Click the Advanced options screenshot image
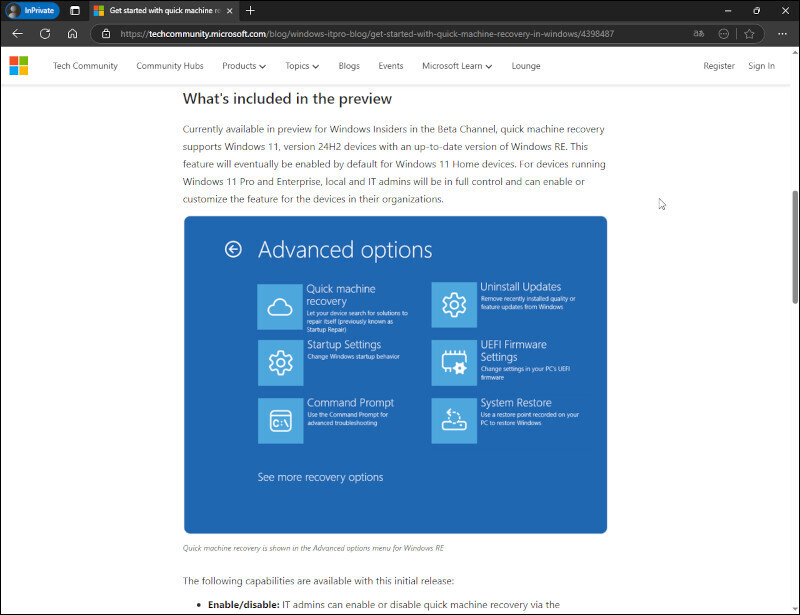Screen dimensions: 800x615 click(x=395, y=375)
